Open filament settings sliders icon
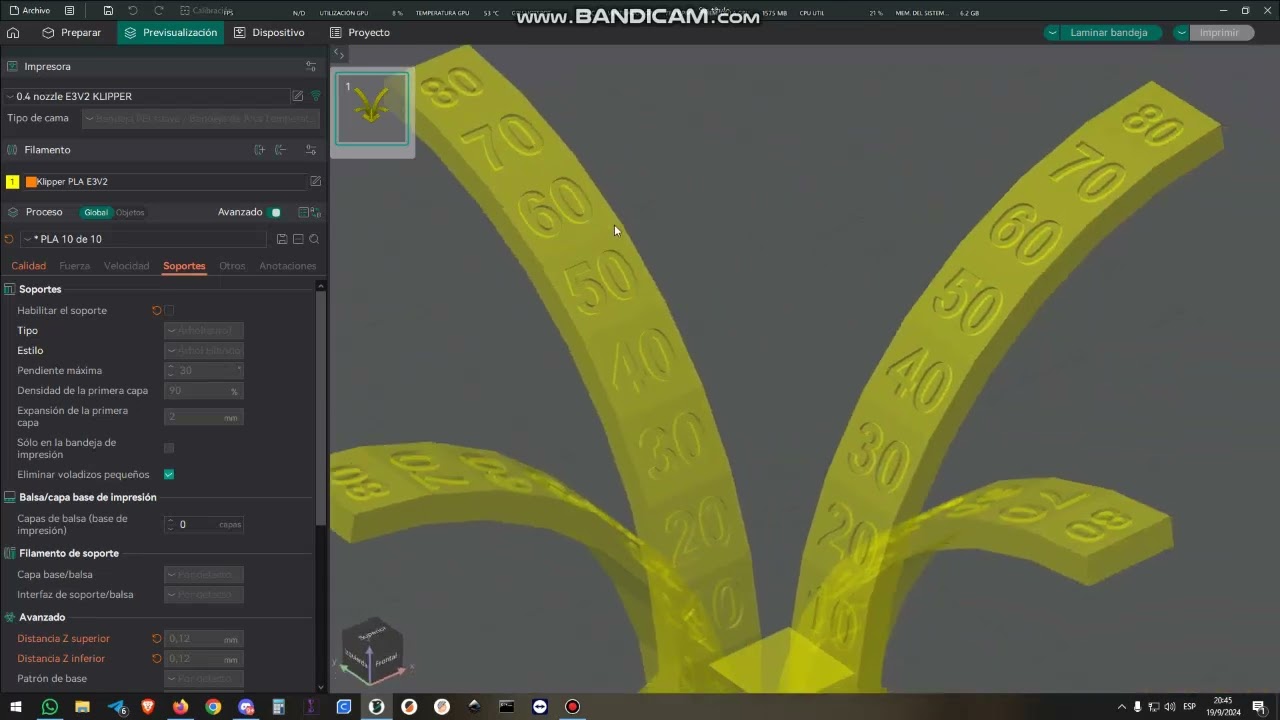Viewport: 1280px width, 720px height. tap(311, 150)
